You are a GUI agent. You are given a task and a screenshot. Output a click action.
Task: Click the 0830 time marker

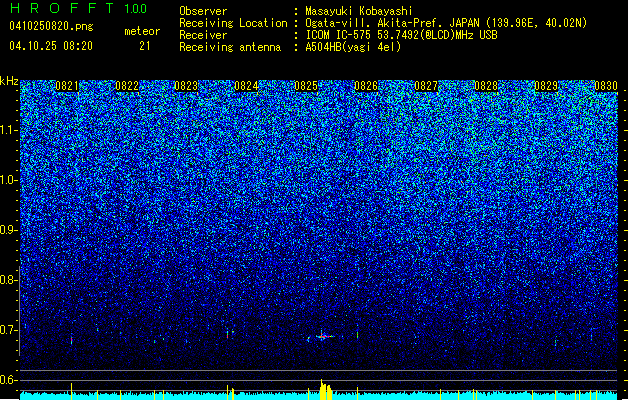point(606,86)
